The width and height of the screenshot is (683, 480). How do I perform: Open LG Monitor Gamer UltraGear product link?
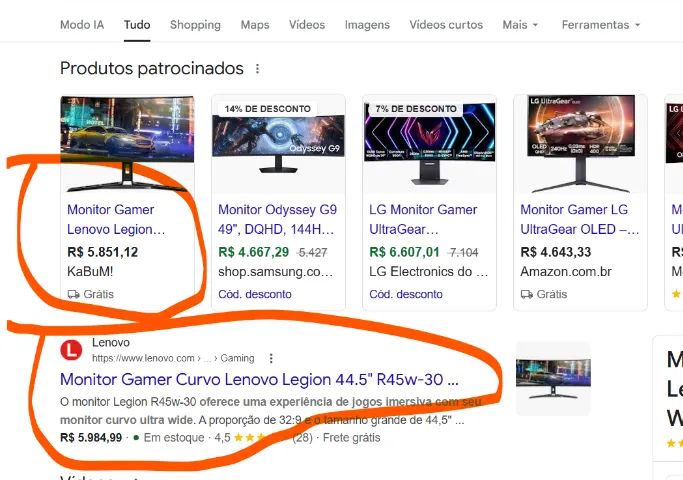[x=423, y=220]
